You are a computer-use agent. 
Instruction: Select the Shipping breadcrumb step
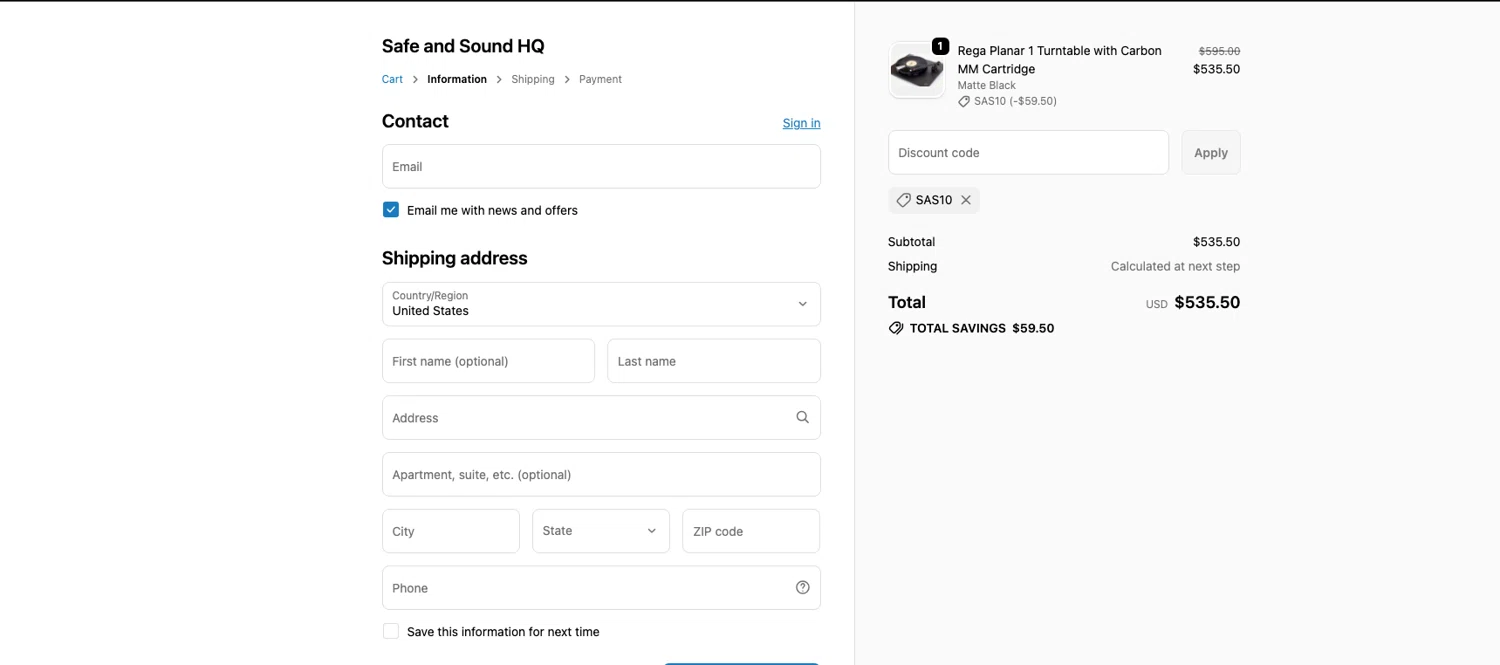point(533,79)
